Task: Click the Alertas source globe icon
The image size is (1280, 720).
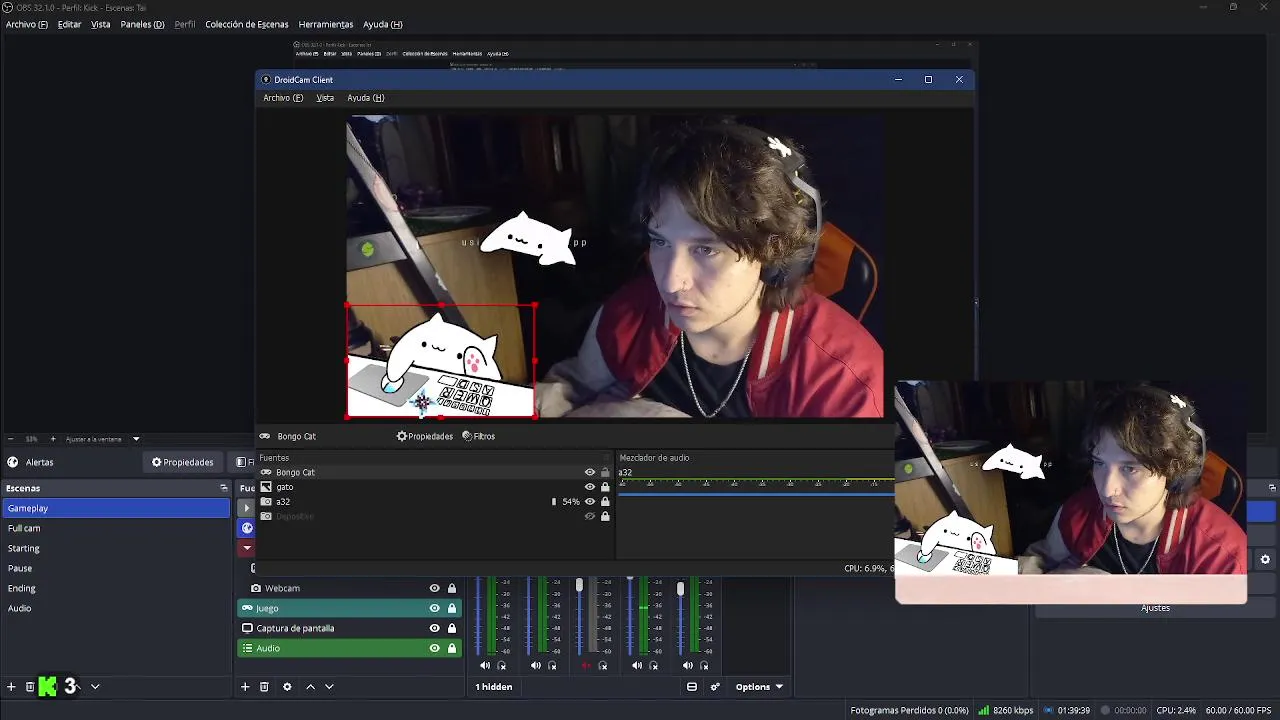Action: coord(13,462)
